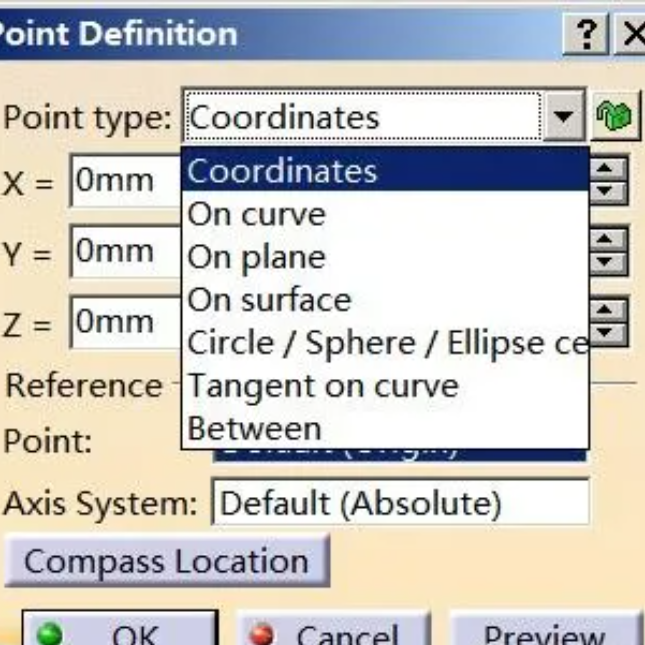Confirm with the OK button
The image size is (645, 645).
click(x=118, y=630)
